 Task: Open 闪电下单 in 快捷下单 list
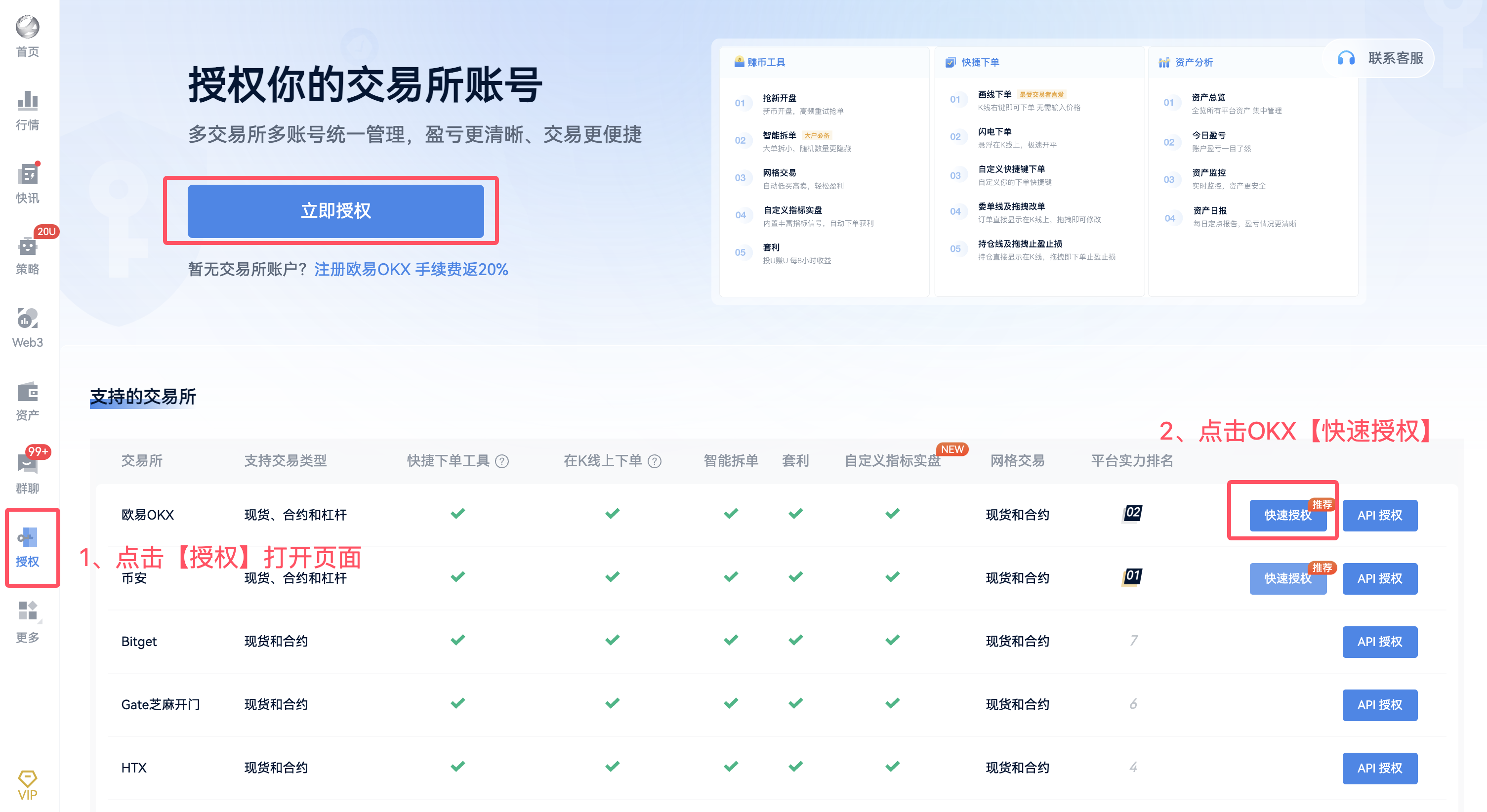tap(994, 132)
